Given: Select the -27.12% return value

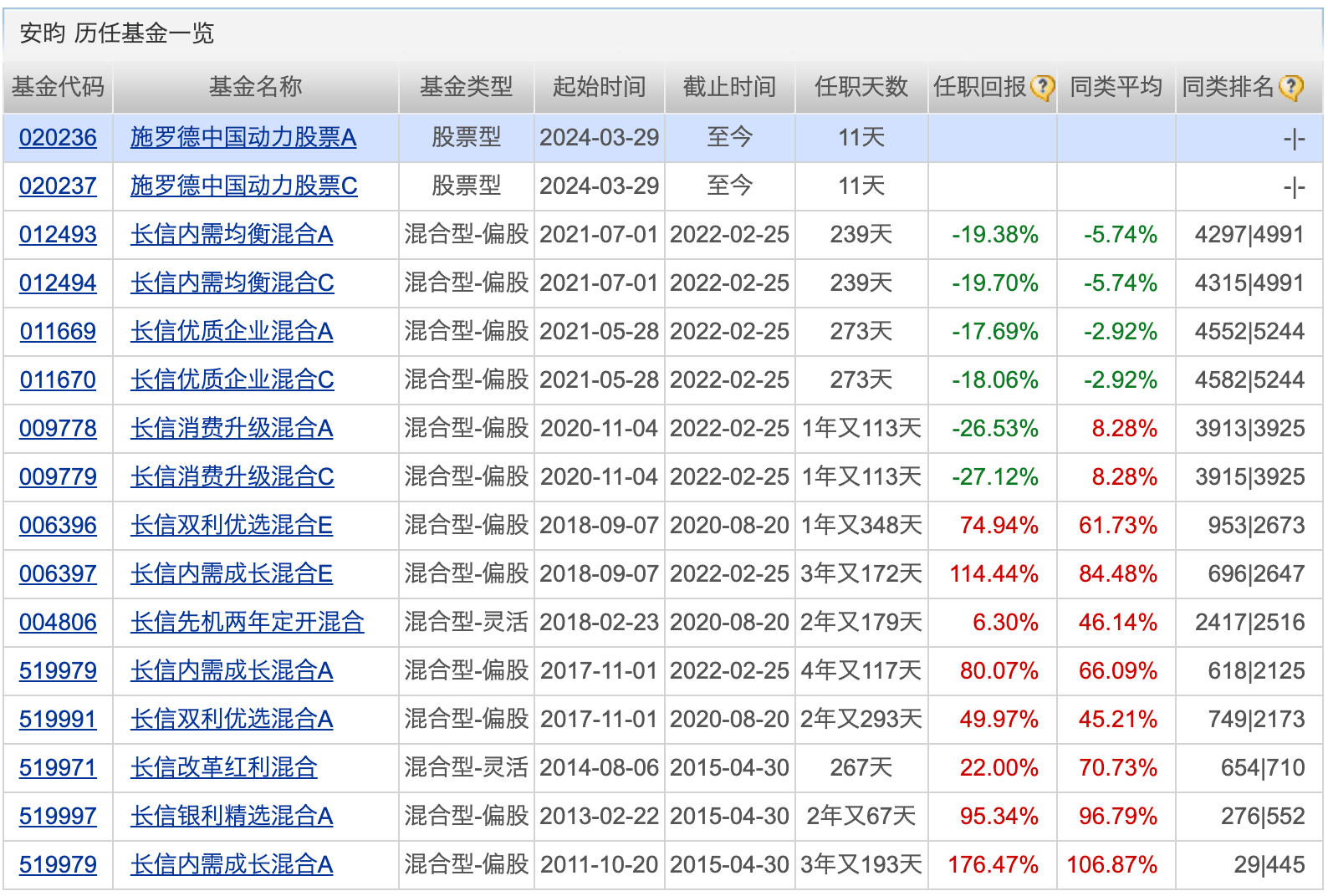Looking at the screenshot, I should tap(995, 477).
